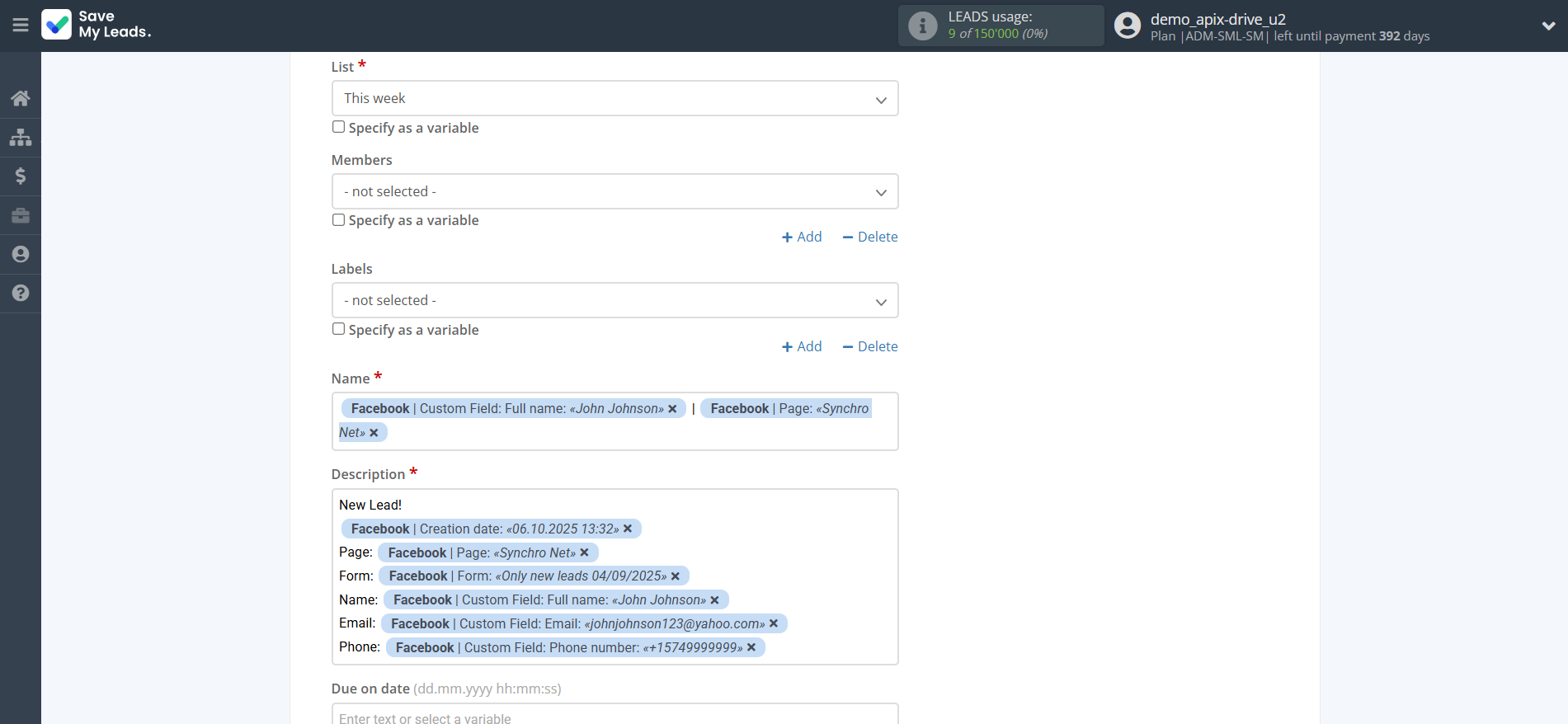Check Specify as a variable under Members
This screenshot has height=724, width=1568.
coord(338,220)
